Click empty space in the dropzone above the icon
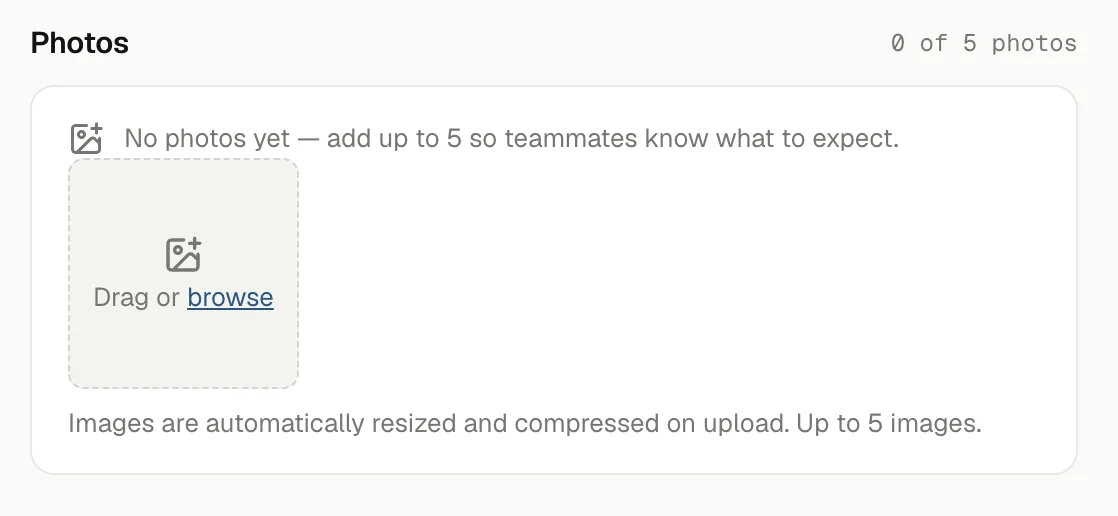 coord(183,197)
